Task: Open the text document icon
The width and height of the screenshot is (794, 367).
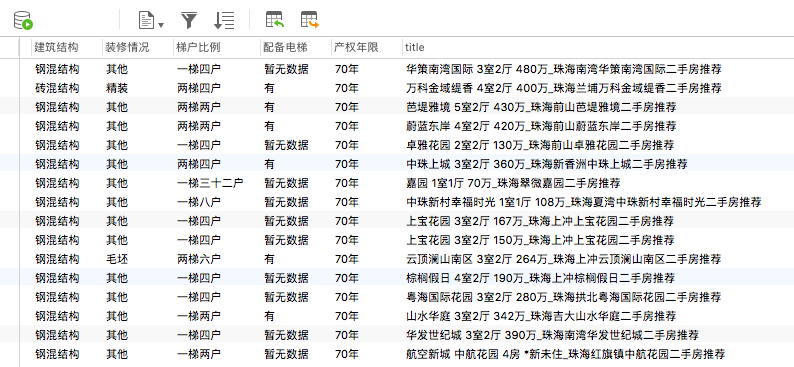Action: [x=146, y=20]
